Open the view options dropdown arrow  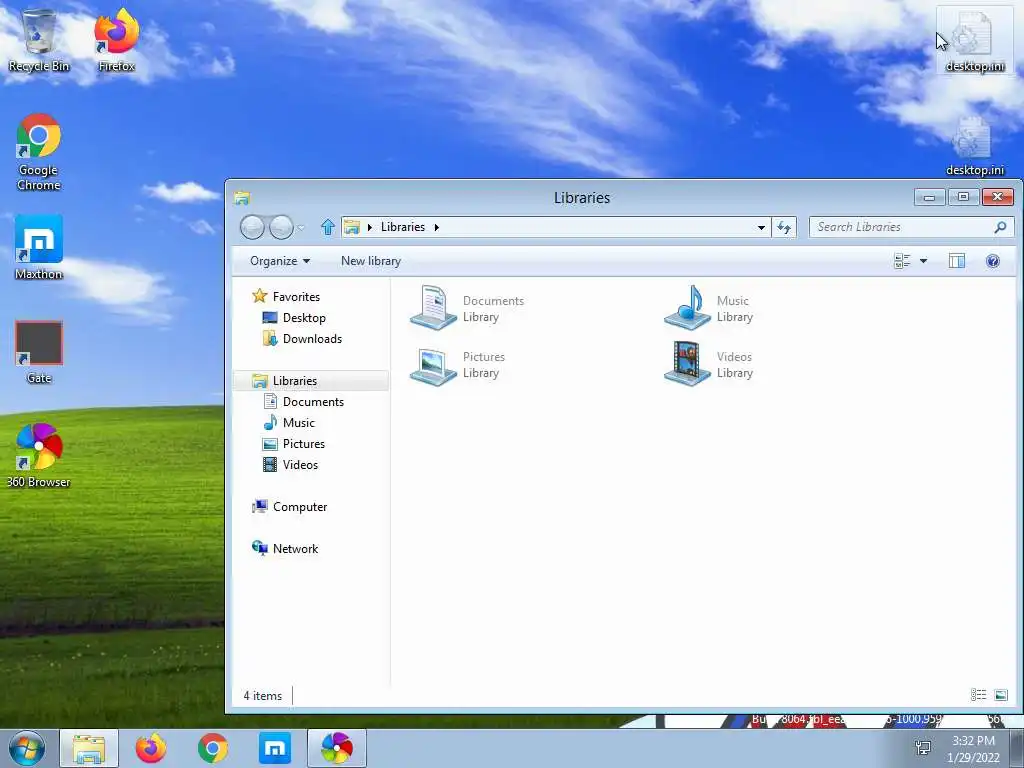pyautogui.click(x=923, y=261)
